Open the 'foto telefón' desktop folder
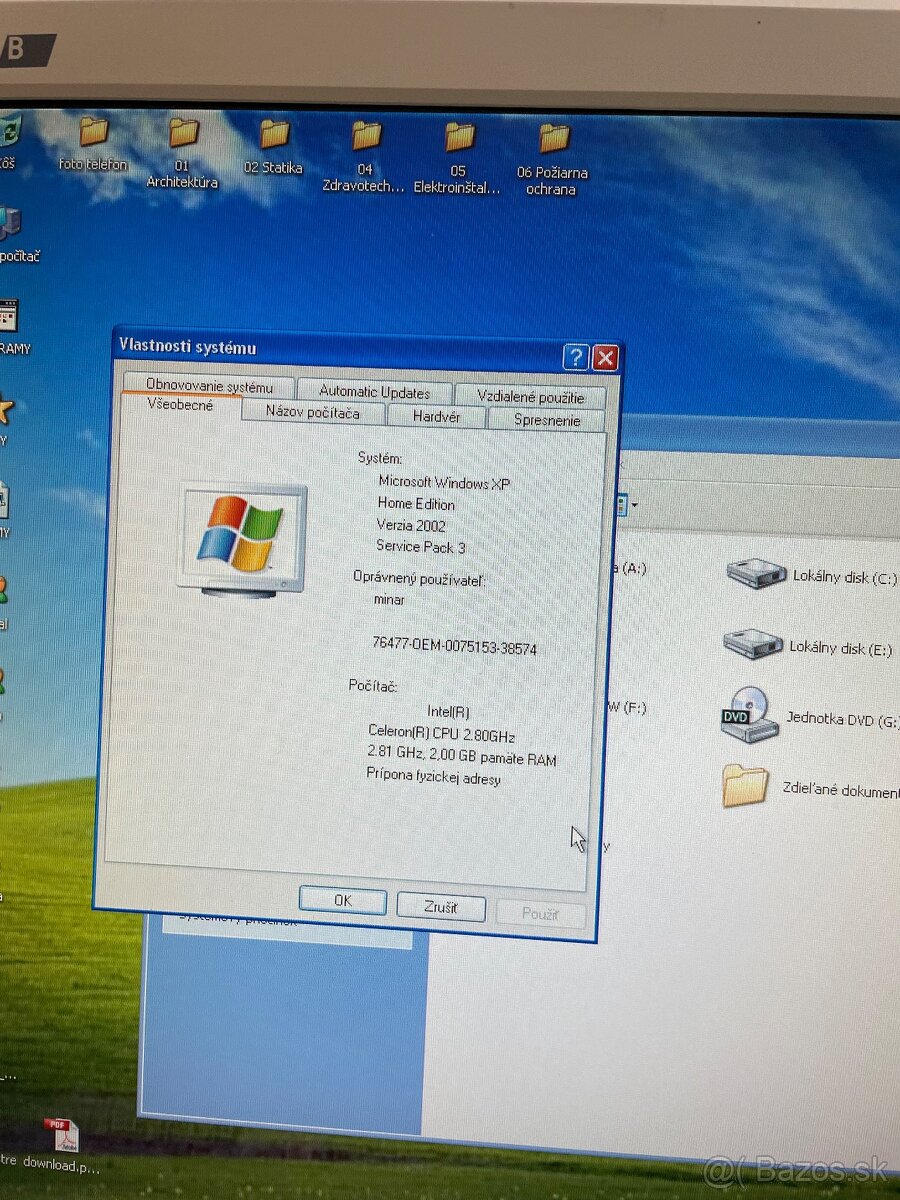Screen dimensions: 900x1200 pyautogui.click(x=93, y=133)
